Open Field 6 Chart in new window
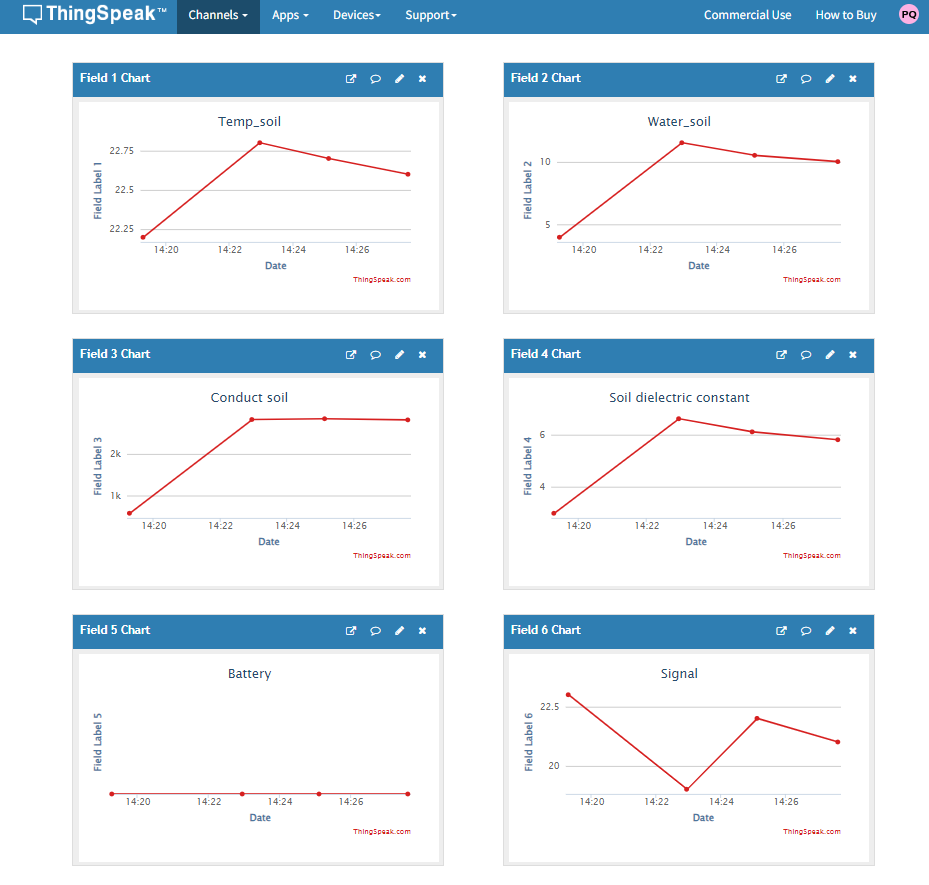Viewport: 929px width, 885px height. point(781,631)
